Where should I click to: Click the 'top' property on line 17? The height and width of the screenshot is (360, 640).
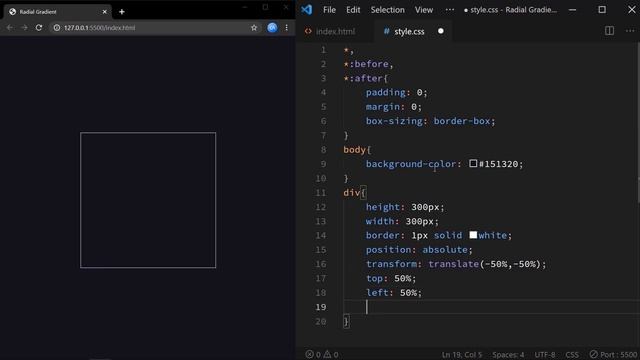click(x=374, y=278)
